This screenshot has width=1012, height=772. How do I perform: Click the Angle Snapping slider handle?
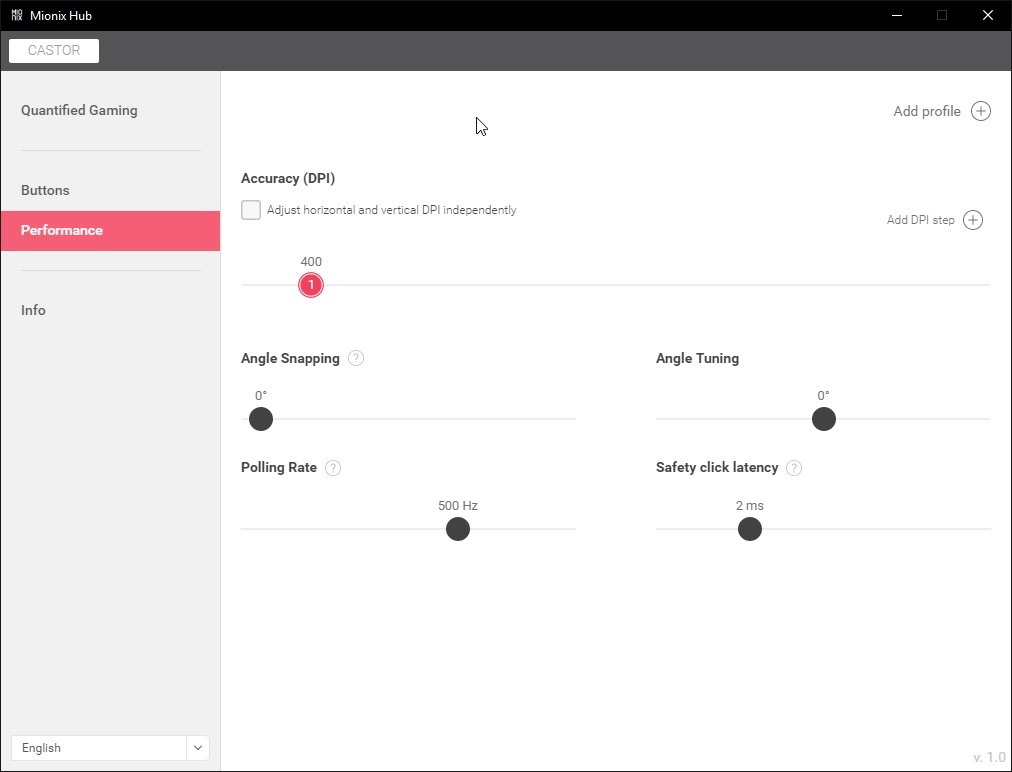[x=261, y=419]
